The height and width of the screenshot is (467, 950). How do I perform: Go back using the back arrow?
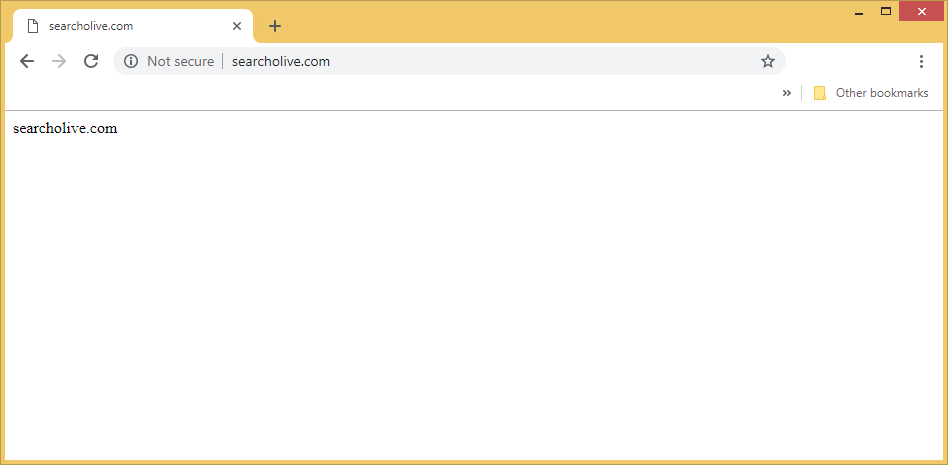[27, 61]
